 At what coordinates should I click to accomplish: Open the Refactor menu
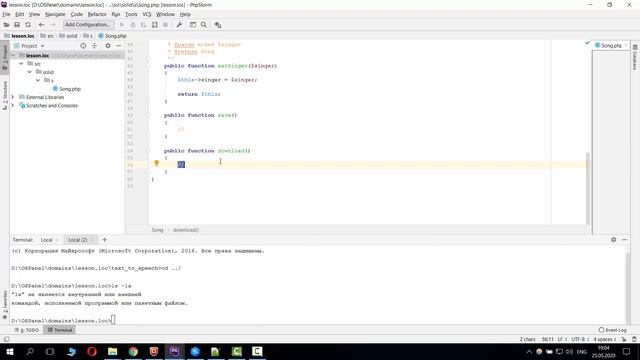97,14
